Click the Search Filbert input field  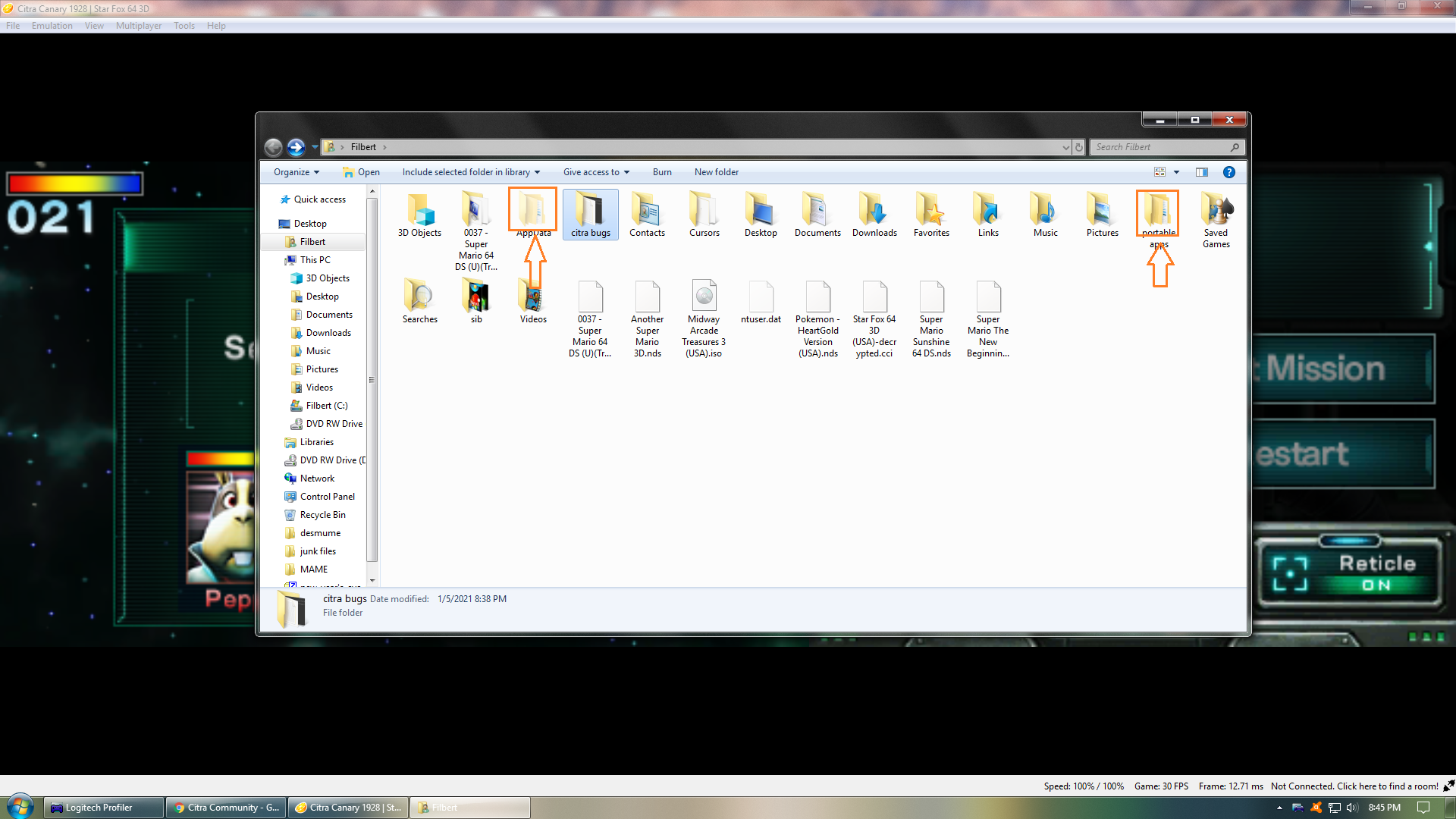(x=1167, y=147)
